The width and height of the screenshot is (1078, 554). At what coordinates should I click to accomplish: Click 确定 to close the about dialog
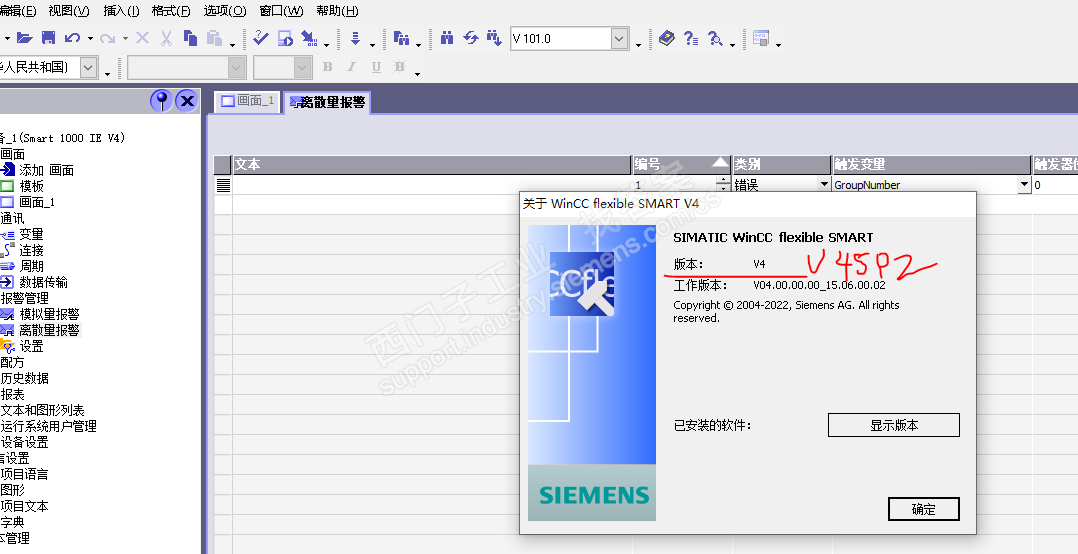click(x=923, y=509)
